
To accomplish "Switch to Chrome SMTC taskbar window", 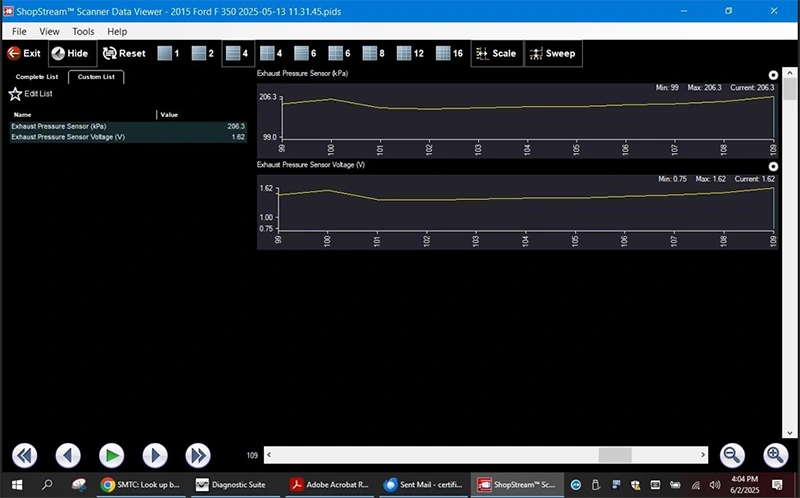I will (141, 485).
